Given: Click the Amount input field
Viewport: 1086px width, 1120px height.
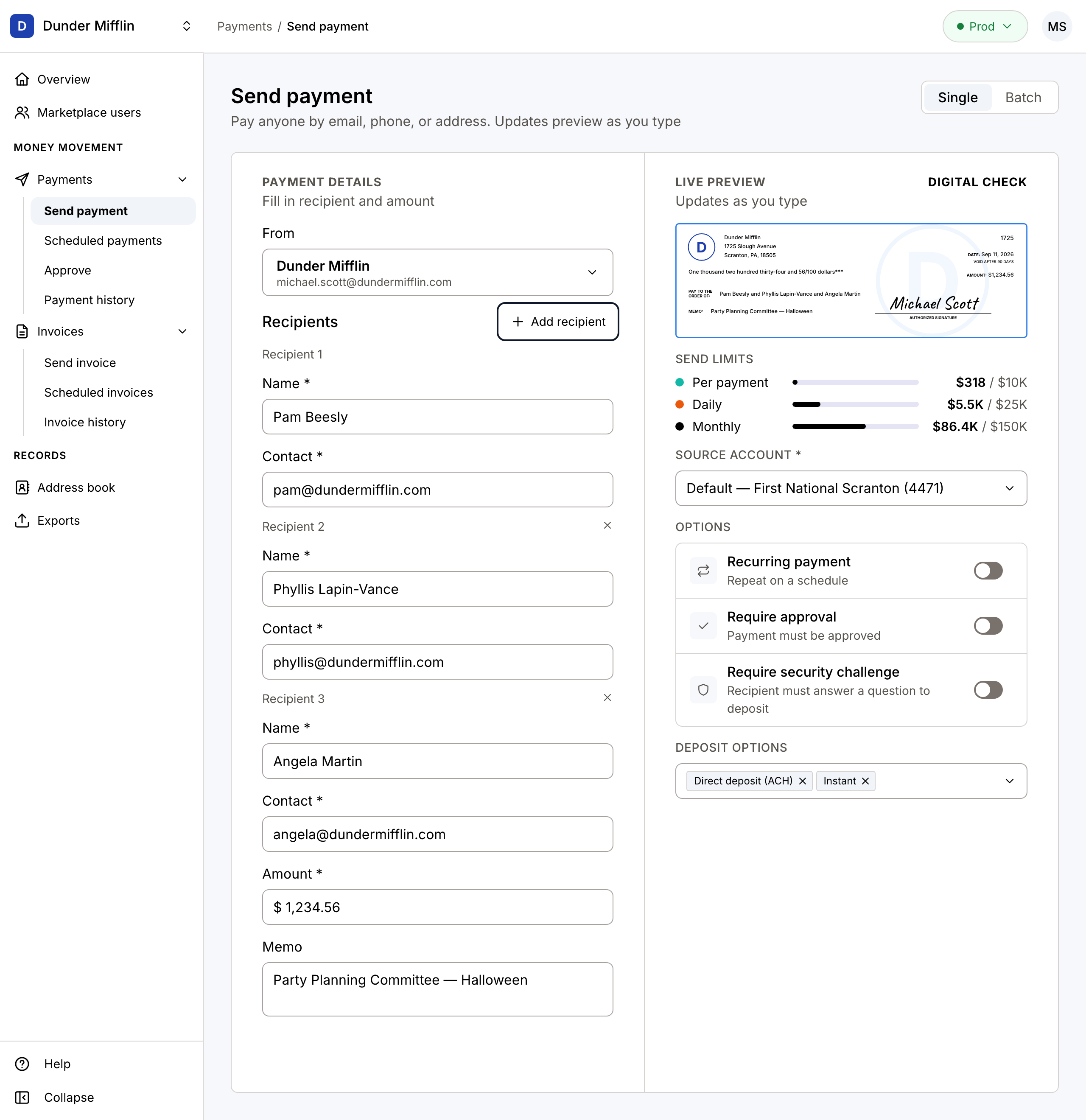Looking at the screenshot, I should pos(438,907).
